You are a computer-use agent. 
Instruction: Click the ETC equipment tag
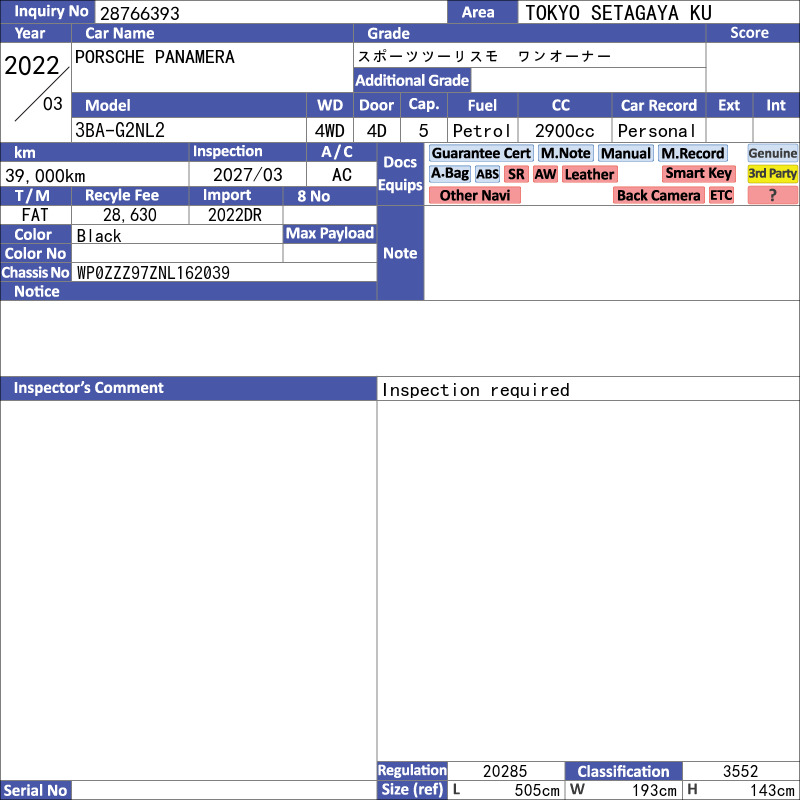click(721, 195)
